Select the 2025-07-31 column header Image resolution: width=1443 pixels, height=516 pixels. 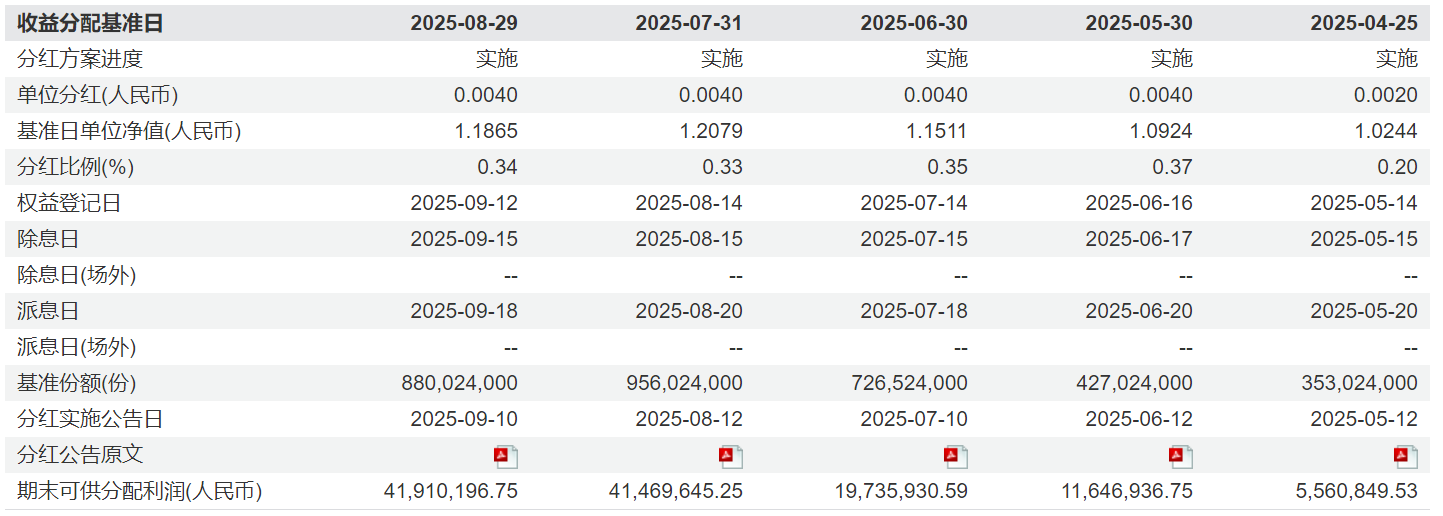tap(689, 23)
